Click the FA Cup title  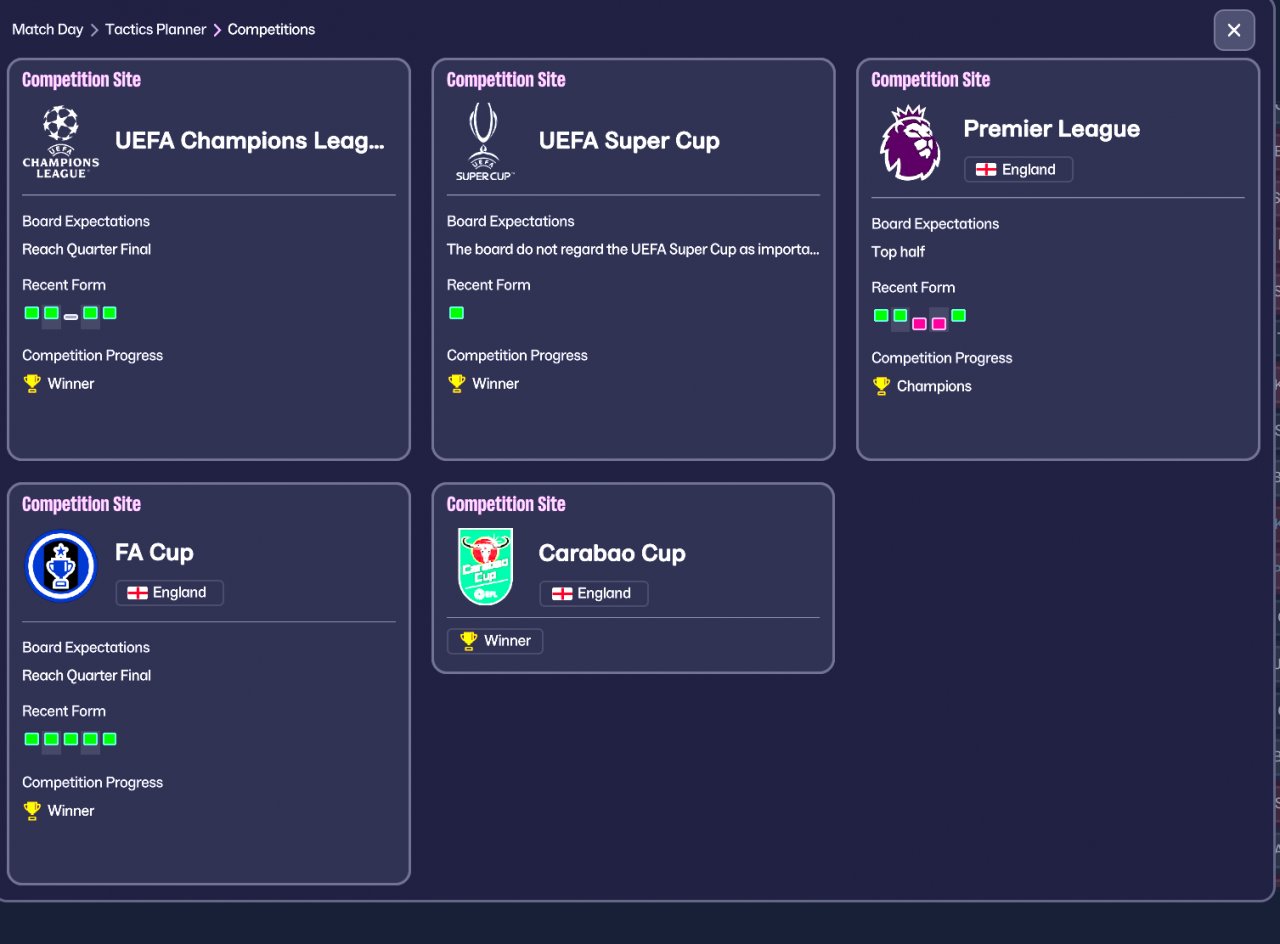click(x=154, y=552)
